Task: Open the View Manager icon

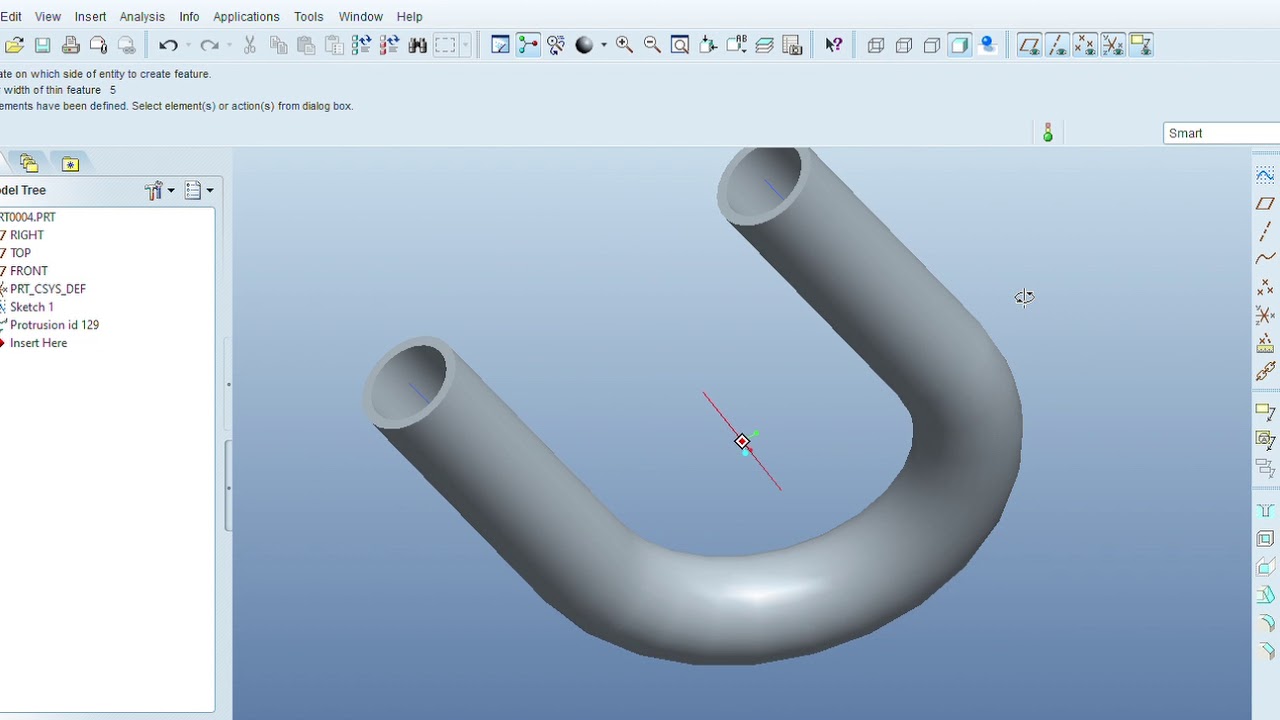Action: click(x=792, y=45)
